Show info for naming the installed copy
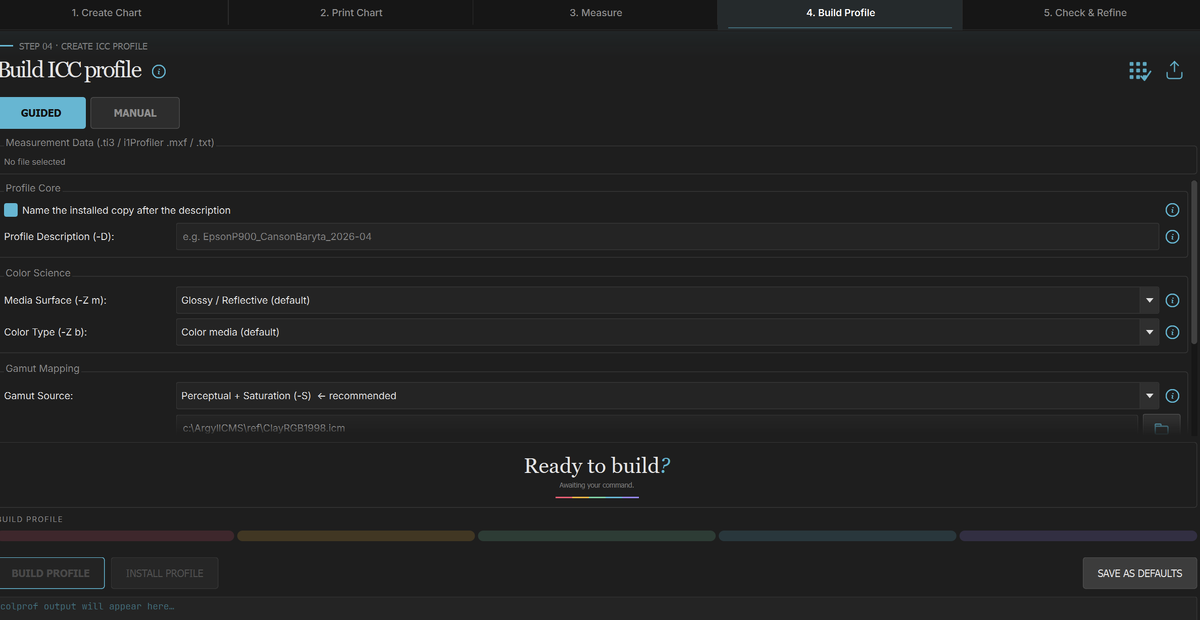Viewport: 1200px width, 620px height. (1172, 210)
